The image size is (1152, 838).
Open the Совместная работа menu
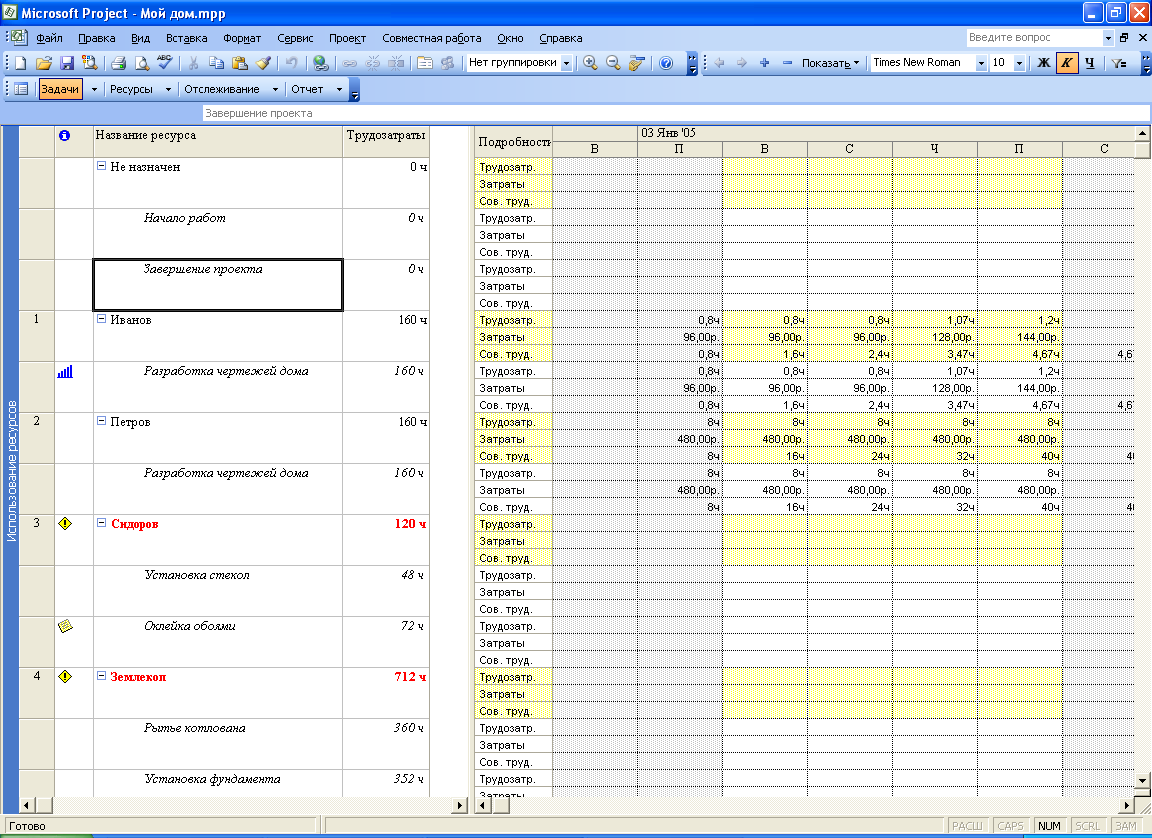[431, 38]
